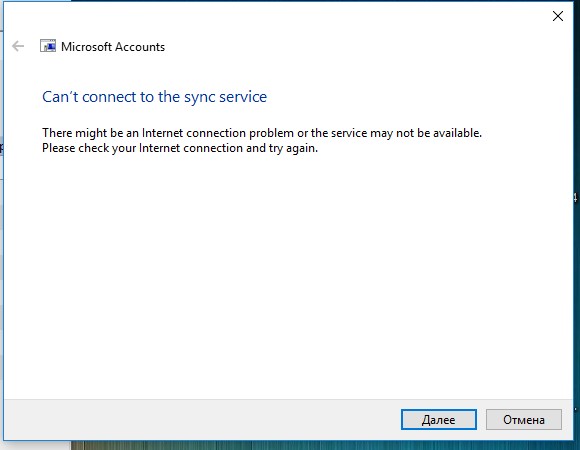Screen dimensions: 580x450
Task: Click the empty white area of the dialog body
Action: [289, 277]
